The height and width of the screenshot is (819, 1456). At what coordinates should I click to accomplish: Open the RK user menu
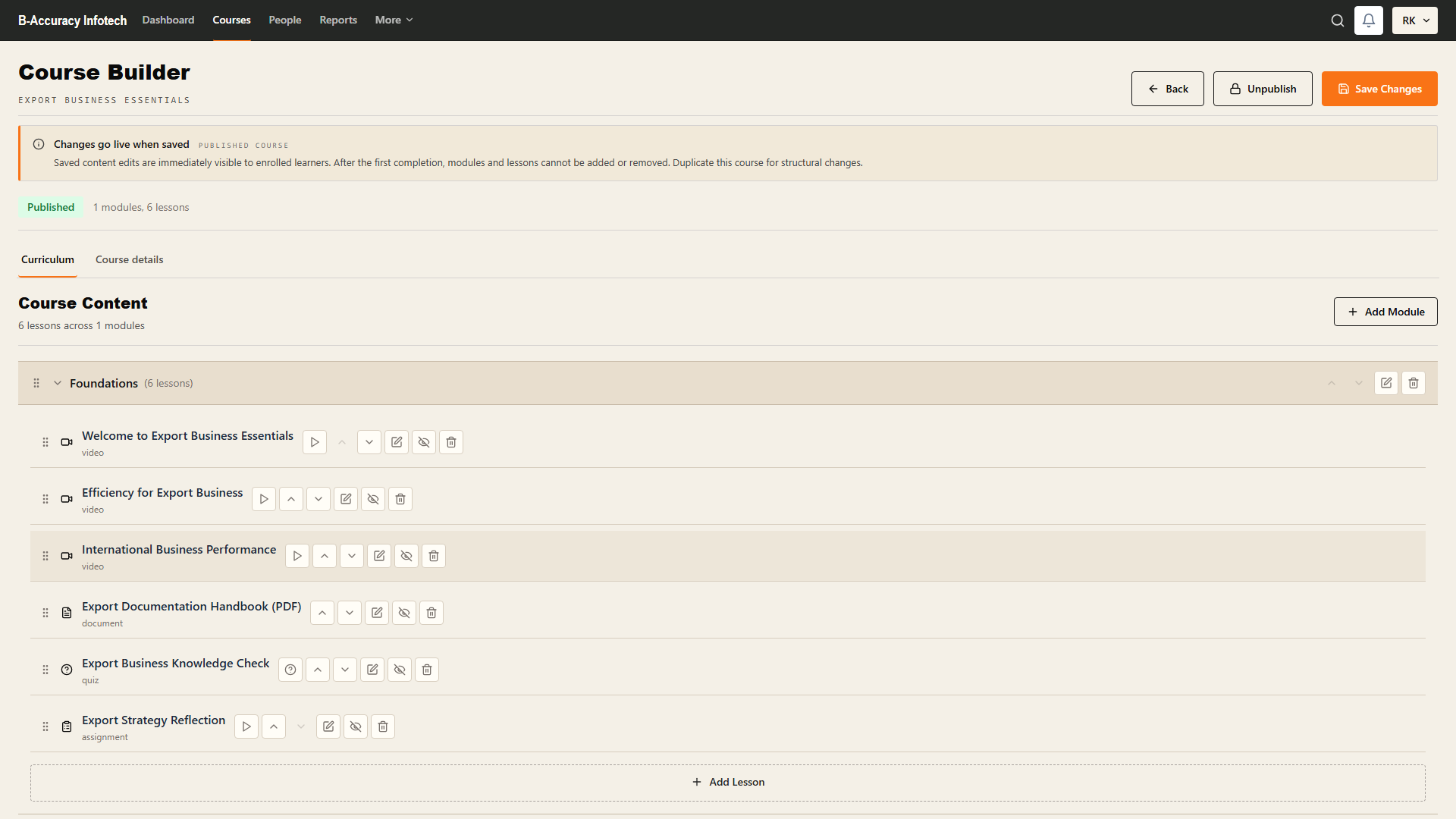(1415, 20)
